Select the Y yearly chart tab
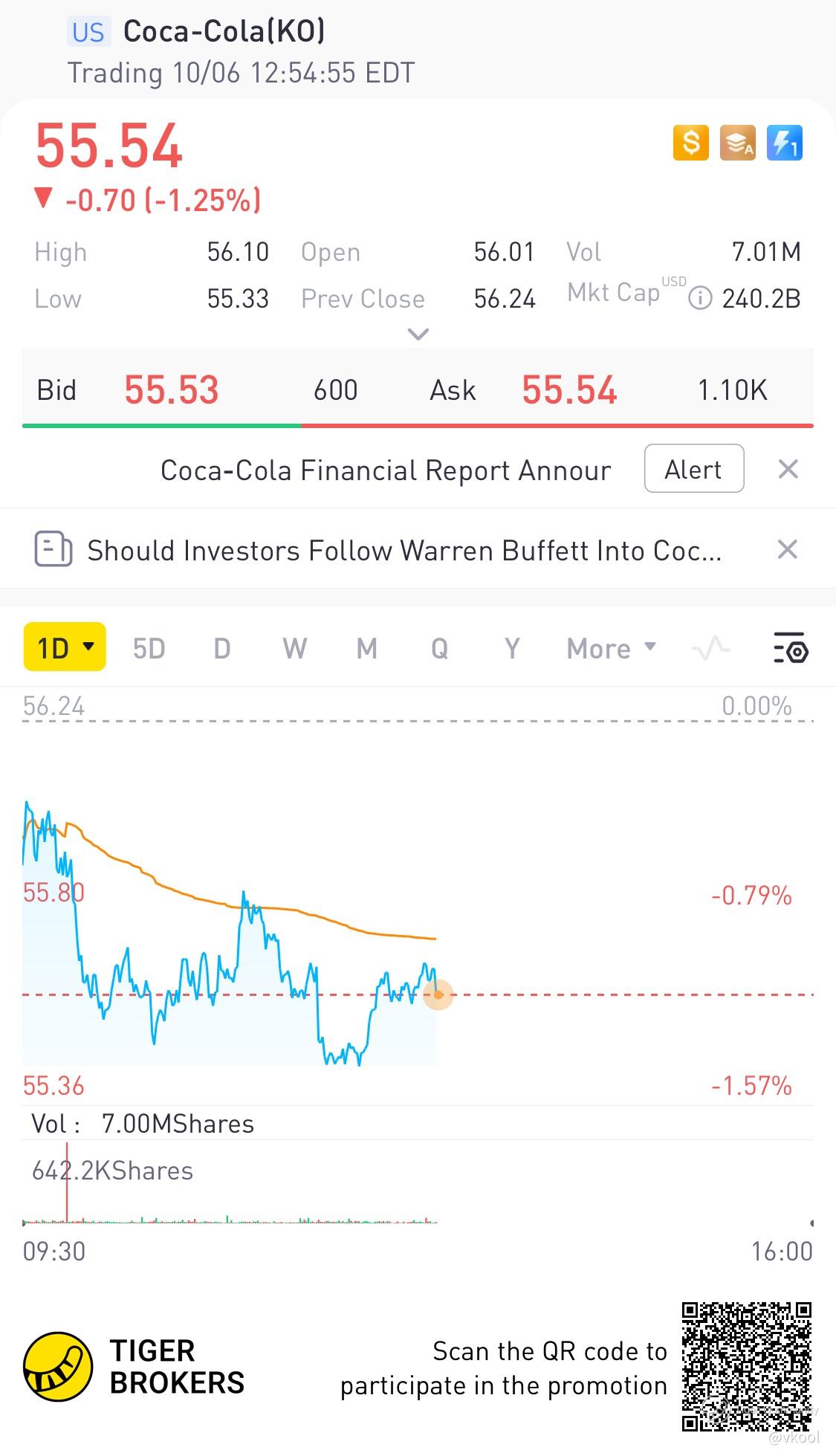836x1456 pixels. pos(512,648)
